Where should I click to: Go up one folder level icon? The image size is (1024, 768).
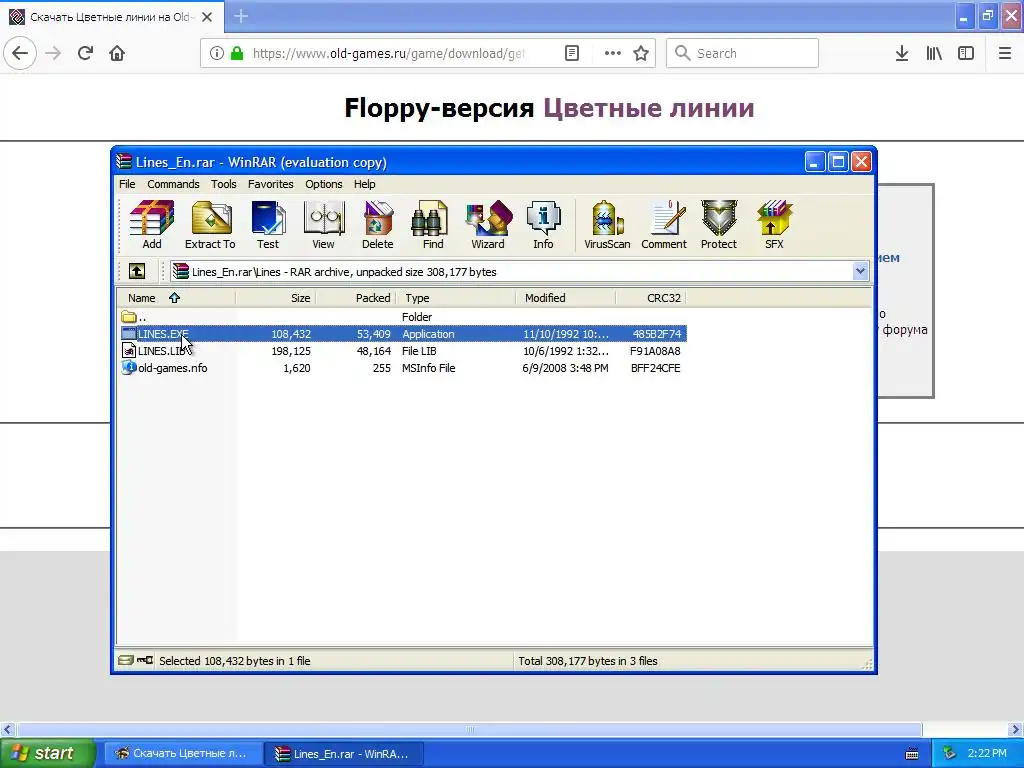(136, 271)
